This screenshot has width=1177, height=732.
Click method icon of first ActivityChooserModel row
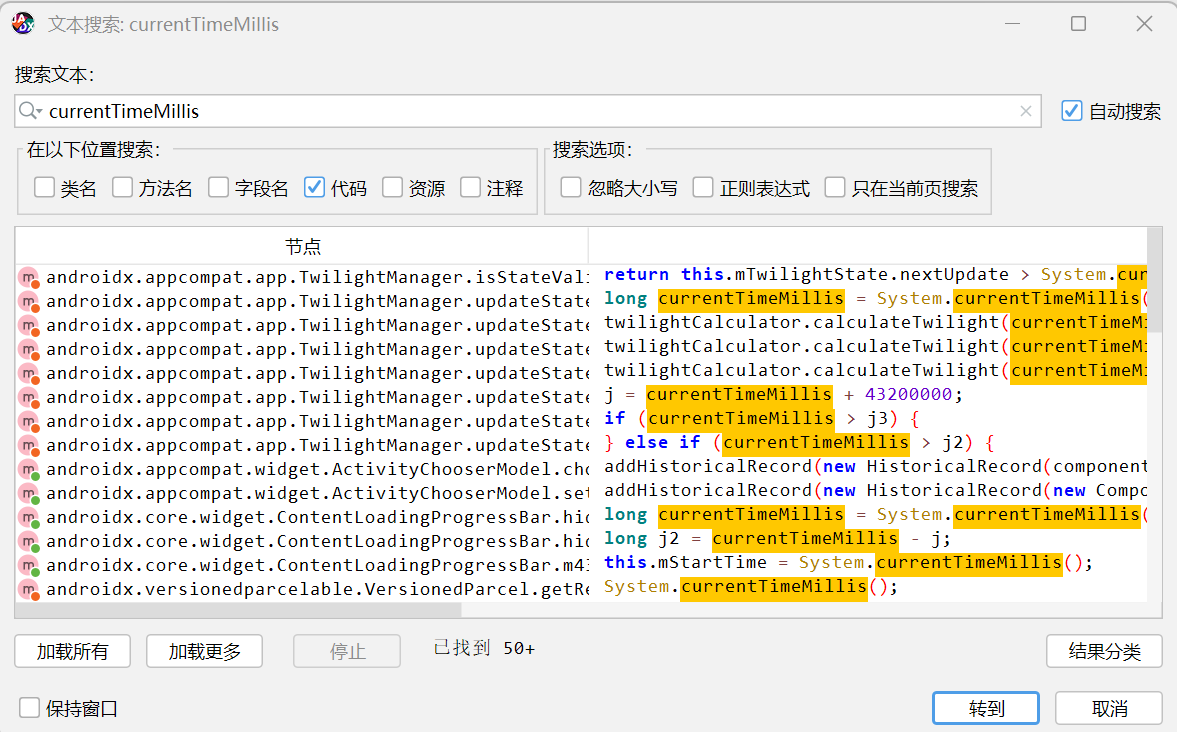click(x=28, y=470)
